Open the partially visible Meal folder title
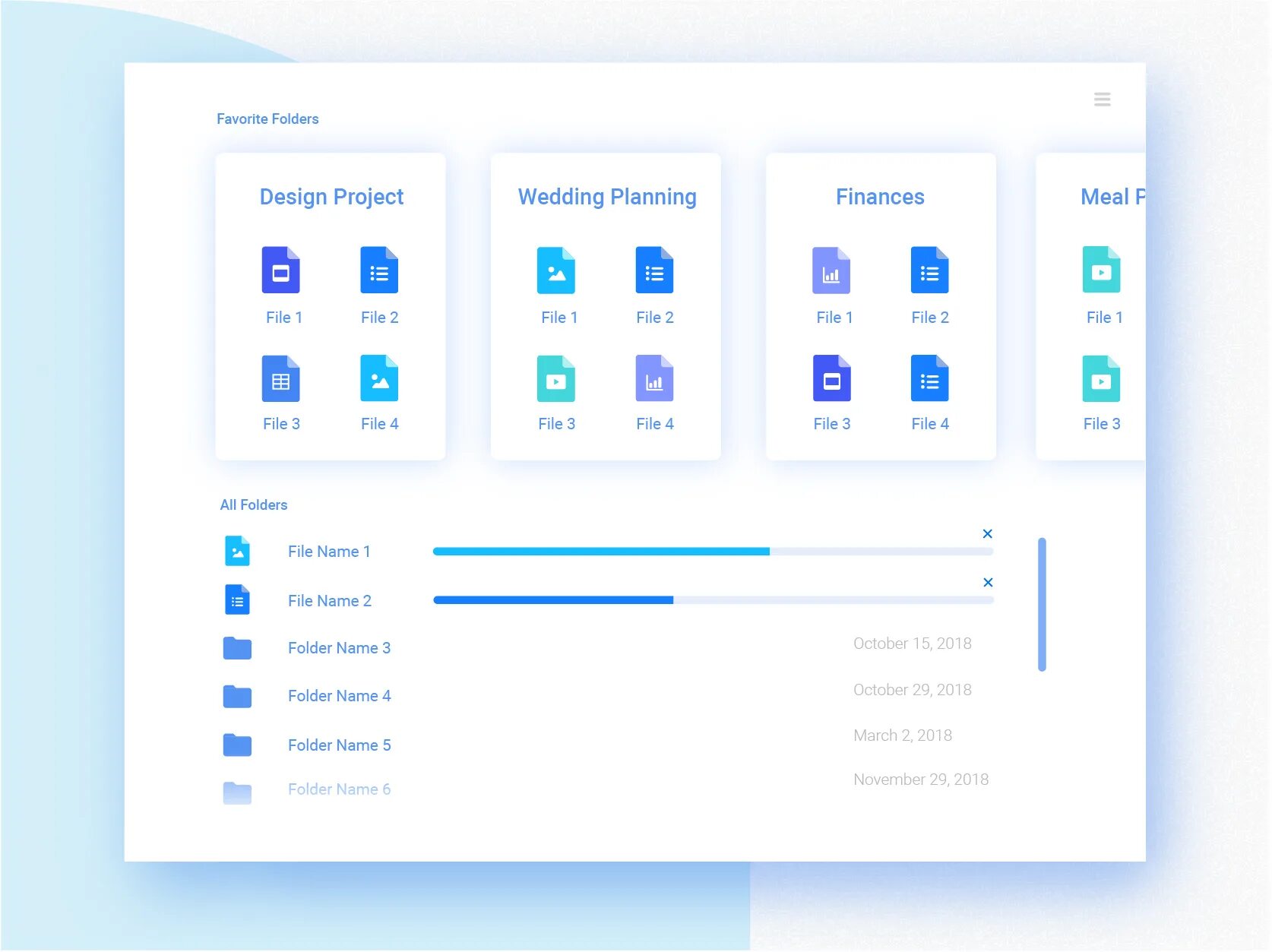This screenshot has width=1272, height=952. (1112, 197)
